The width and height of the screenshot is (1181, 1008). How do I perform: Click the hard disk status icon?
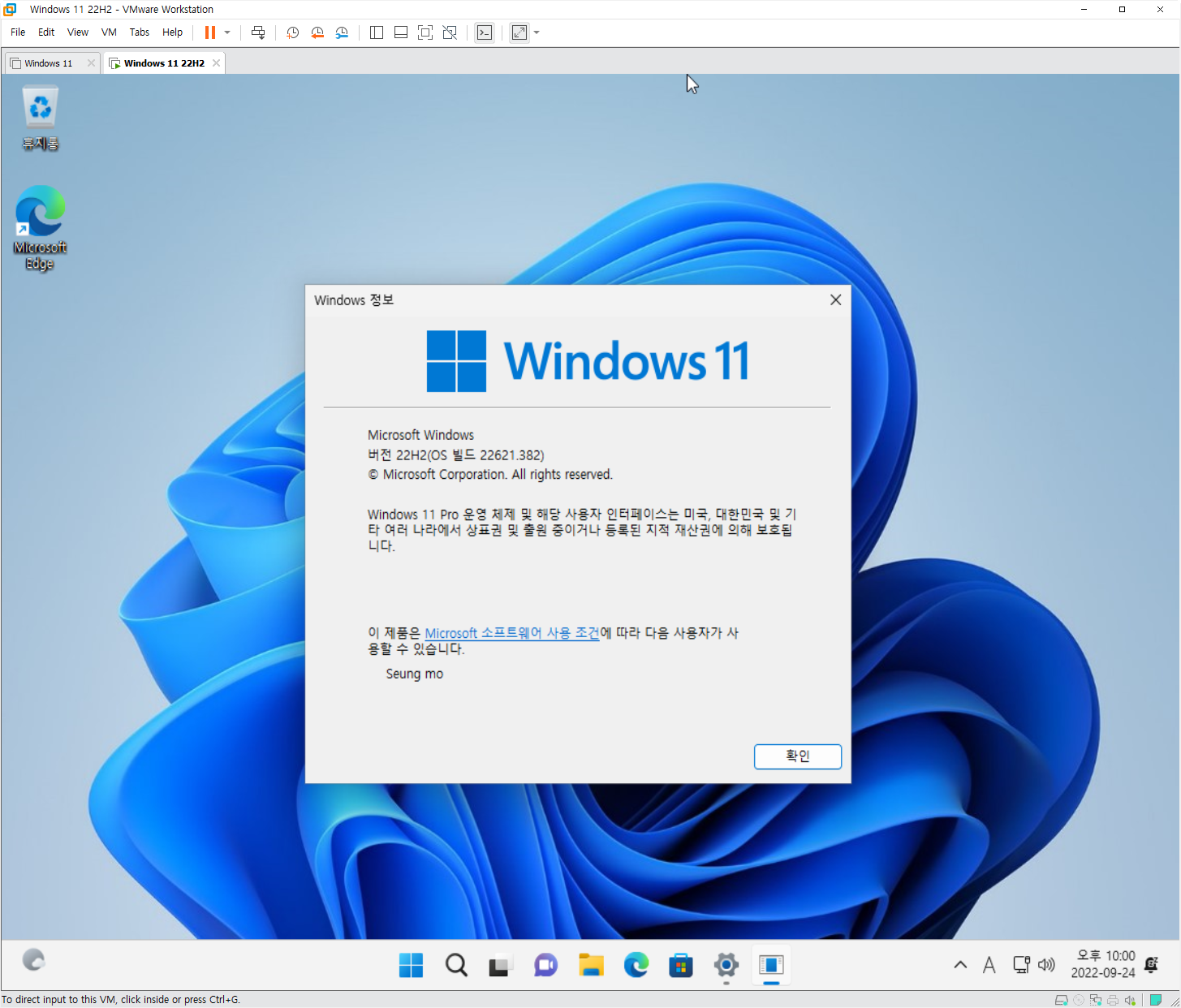point(1061,1000)
